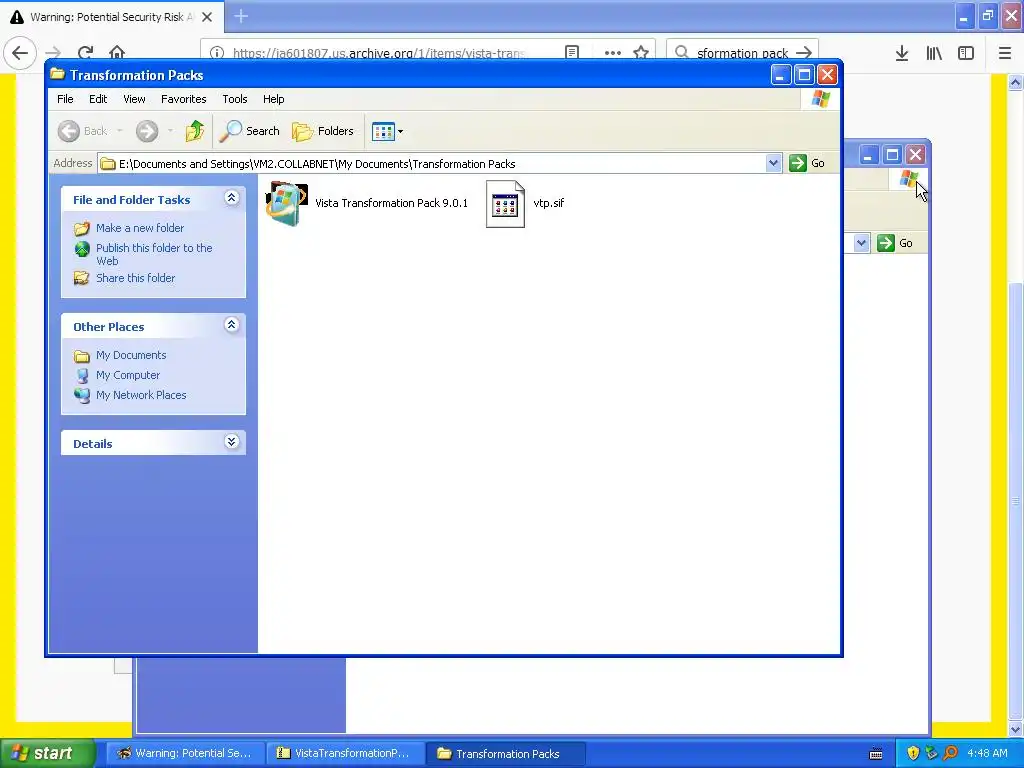Open My Computer from Other Places

pos(128,376)
